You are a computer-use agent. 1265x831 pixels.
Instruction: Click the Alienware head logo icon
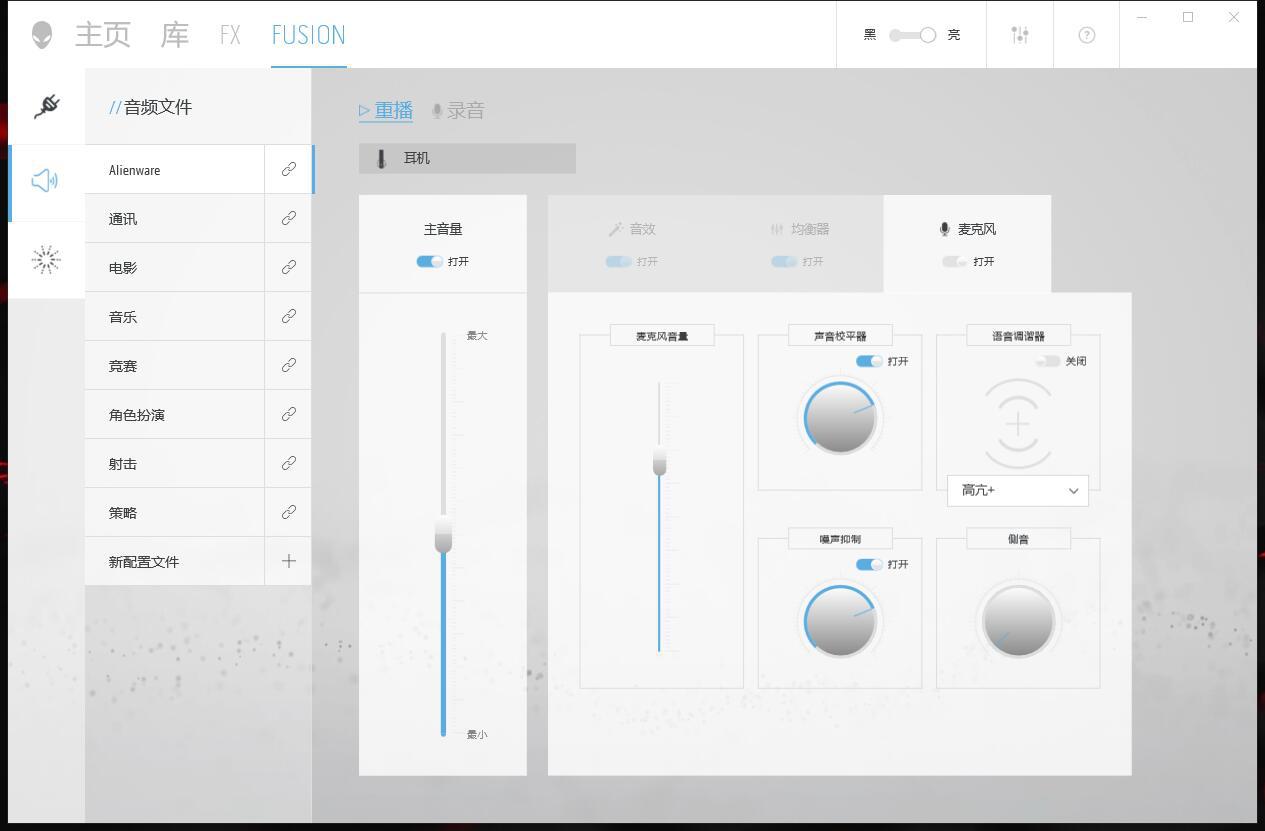(42, 35)
